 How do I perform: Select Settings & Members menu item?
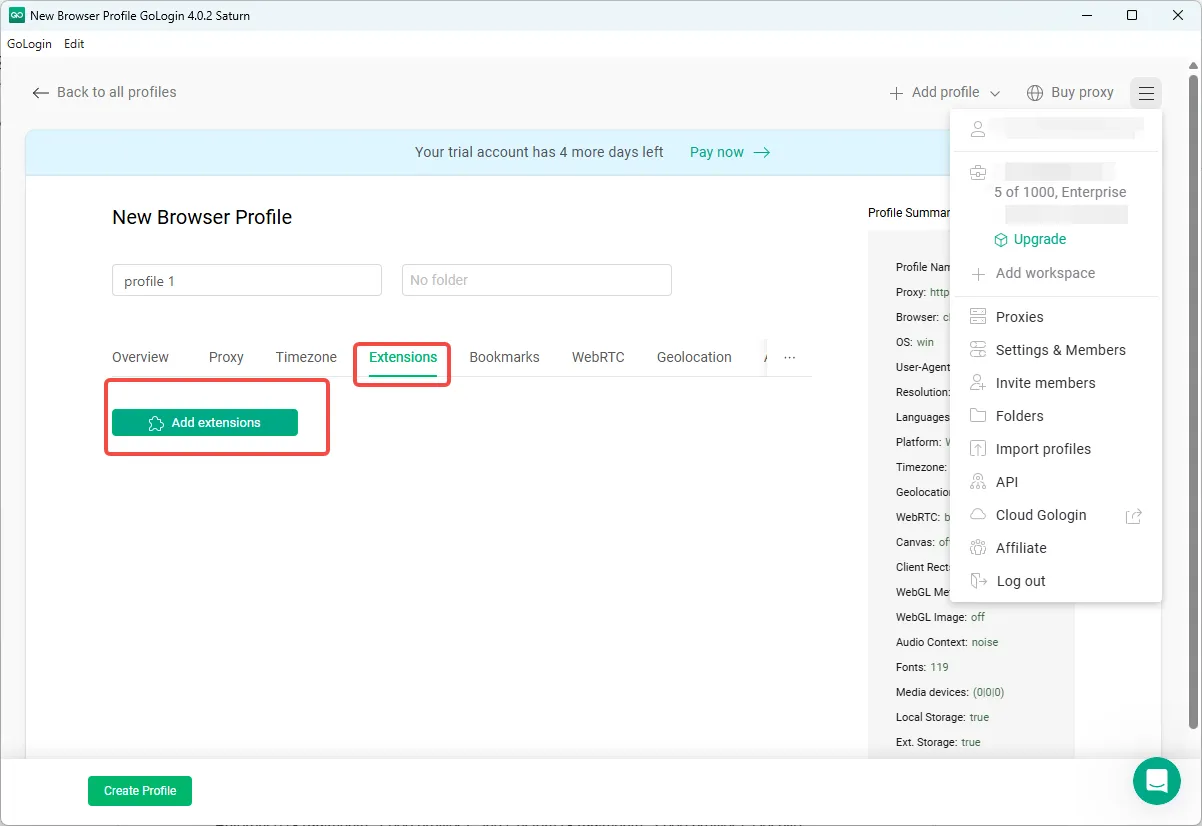pos(1060,350)
